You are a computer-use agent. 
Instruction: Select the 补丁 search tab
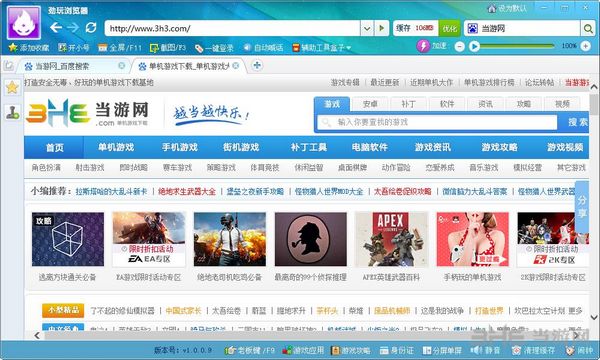coord(408,104)
